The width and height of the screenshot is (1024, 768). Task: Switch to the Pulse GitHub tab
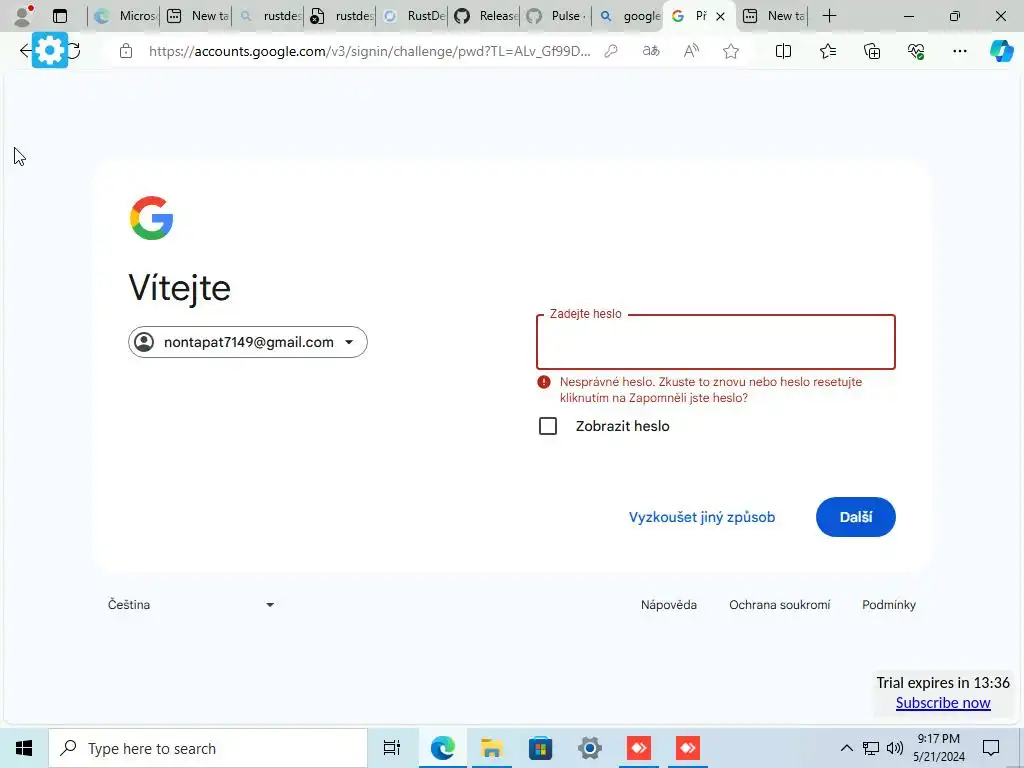(x=556, y=16)
